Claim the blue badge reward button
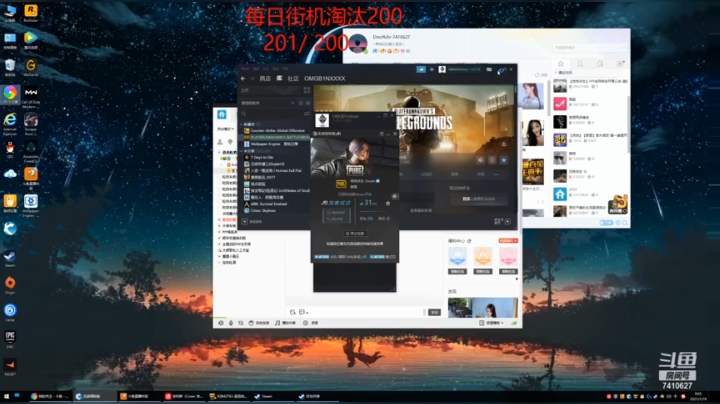 click(x=457, y=271)
